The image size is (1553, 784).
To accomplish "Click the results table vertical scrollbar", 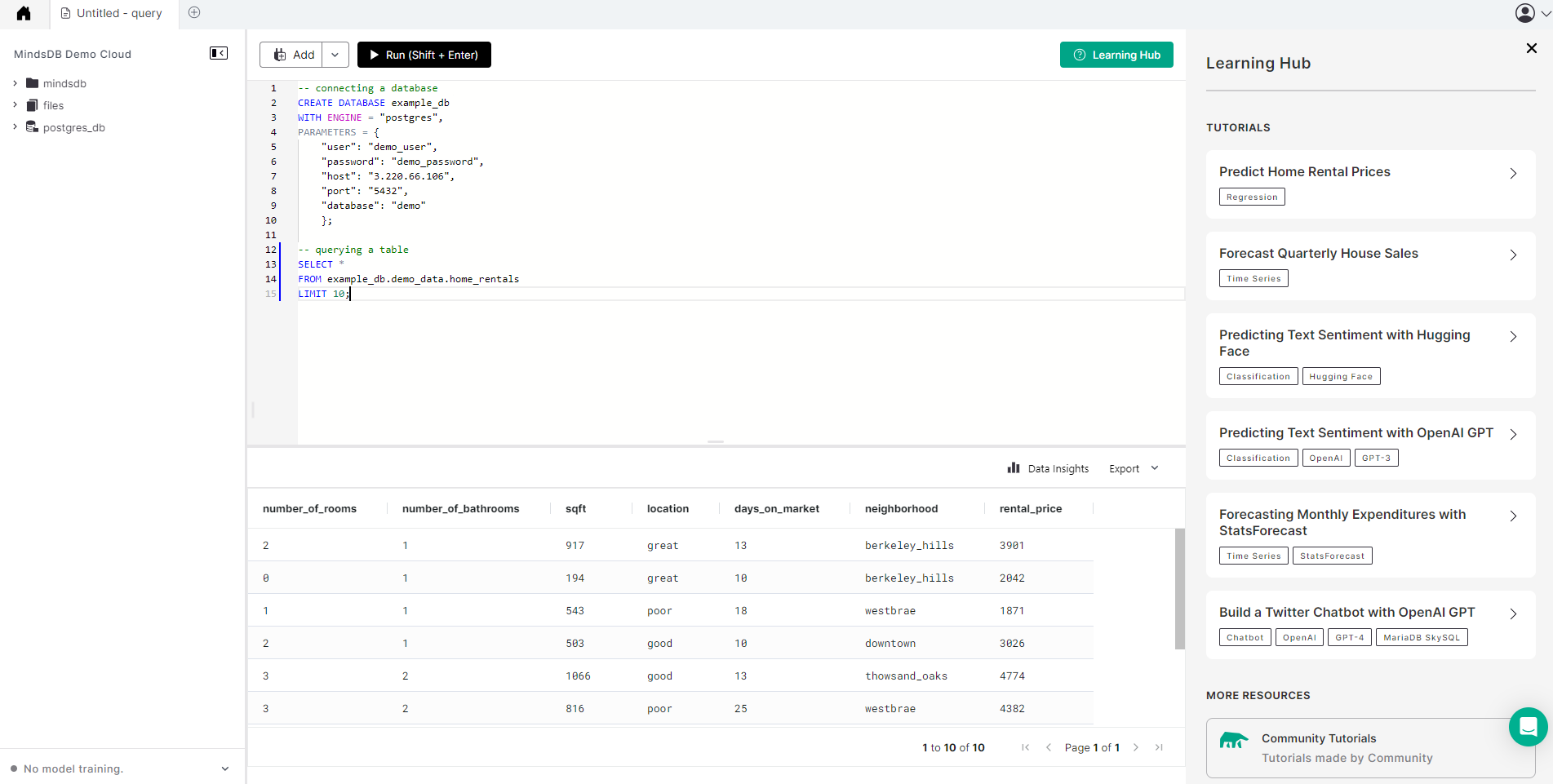I will click(x=1179, y=588).
